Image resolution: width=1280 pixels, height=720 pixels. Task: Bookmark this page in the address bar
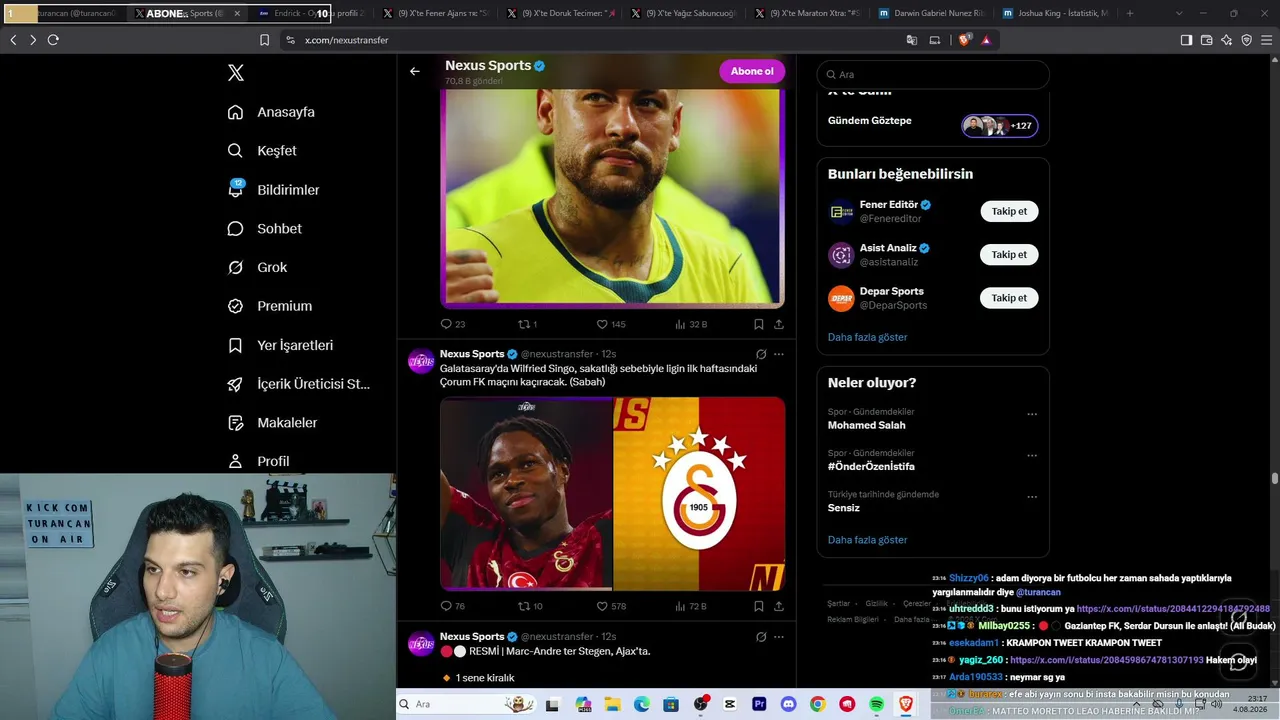264,40
